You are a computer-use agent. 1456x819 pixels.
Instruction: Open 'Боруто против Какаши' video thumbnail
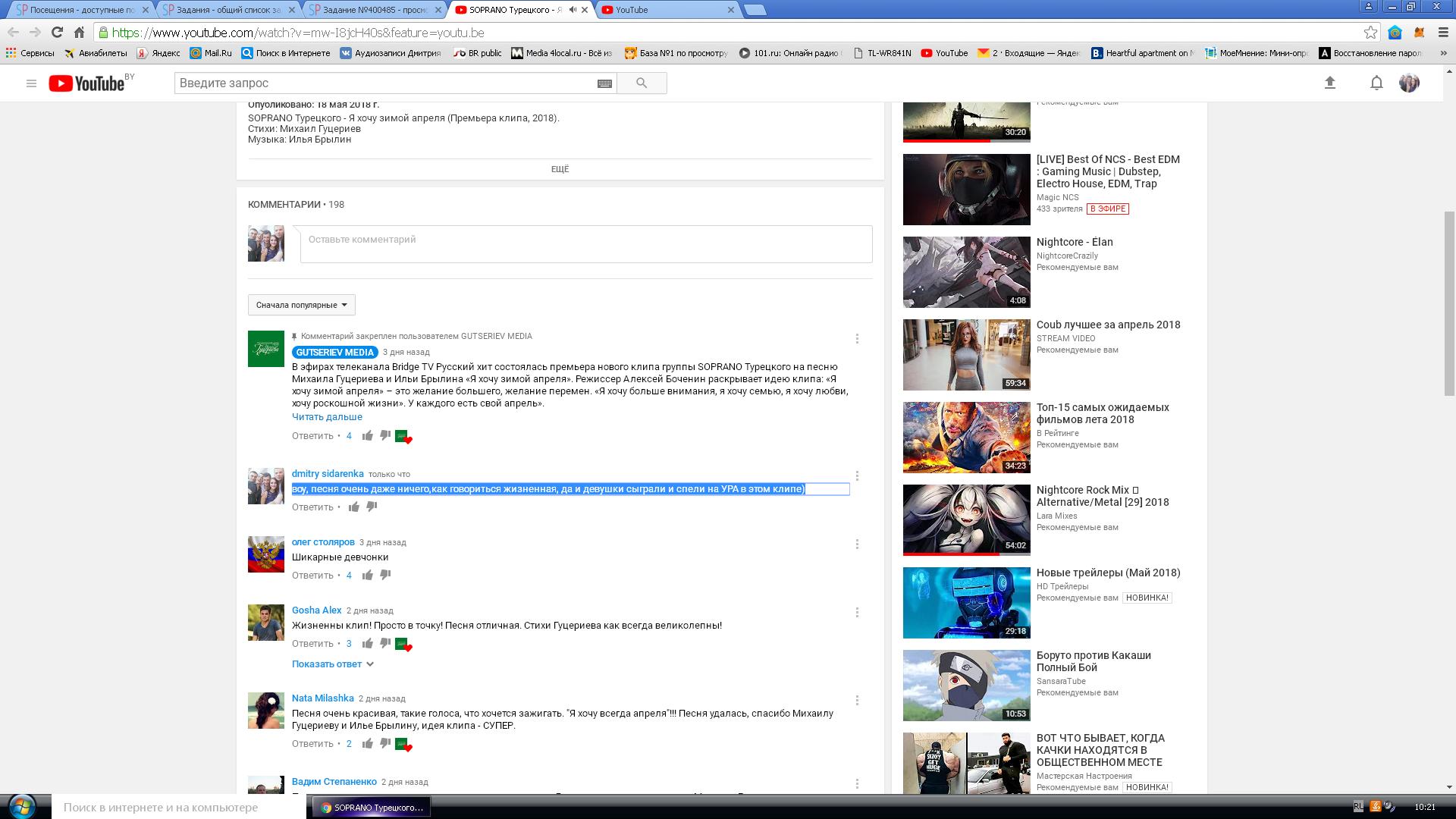click(966, 685)
